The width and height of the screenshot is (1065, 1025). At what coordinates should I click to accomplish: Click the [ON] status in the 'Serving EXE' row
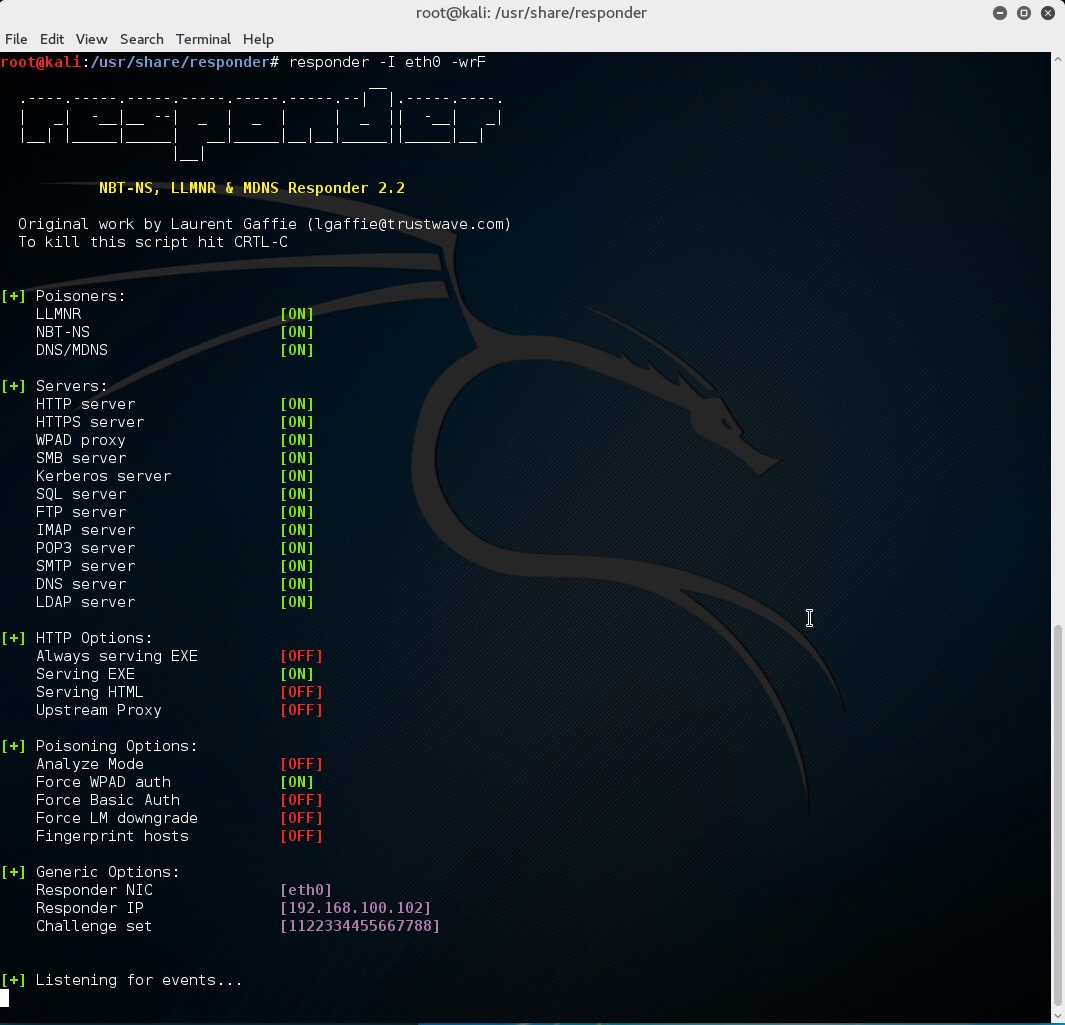point(297,675)
